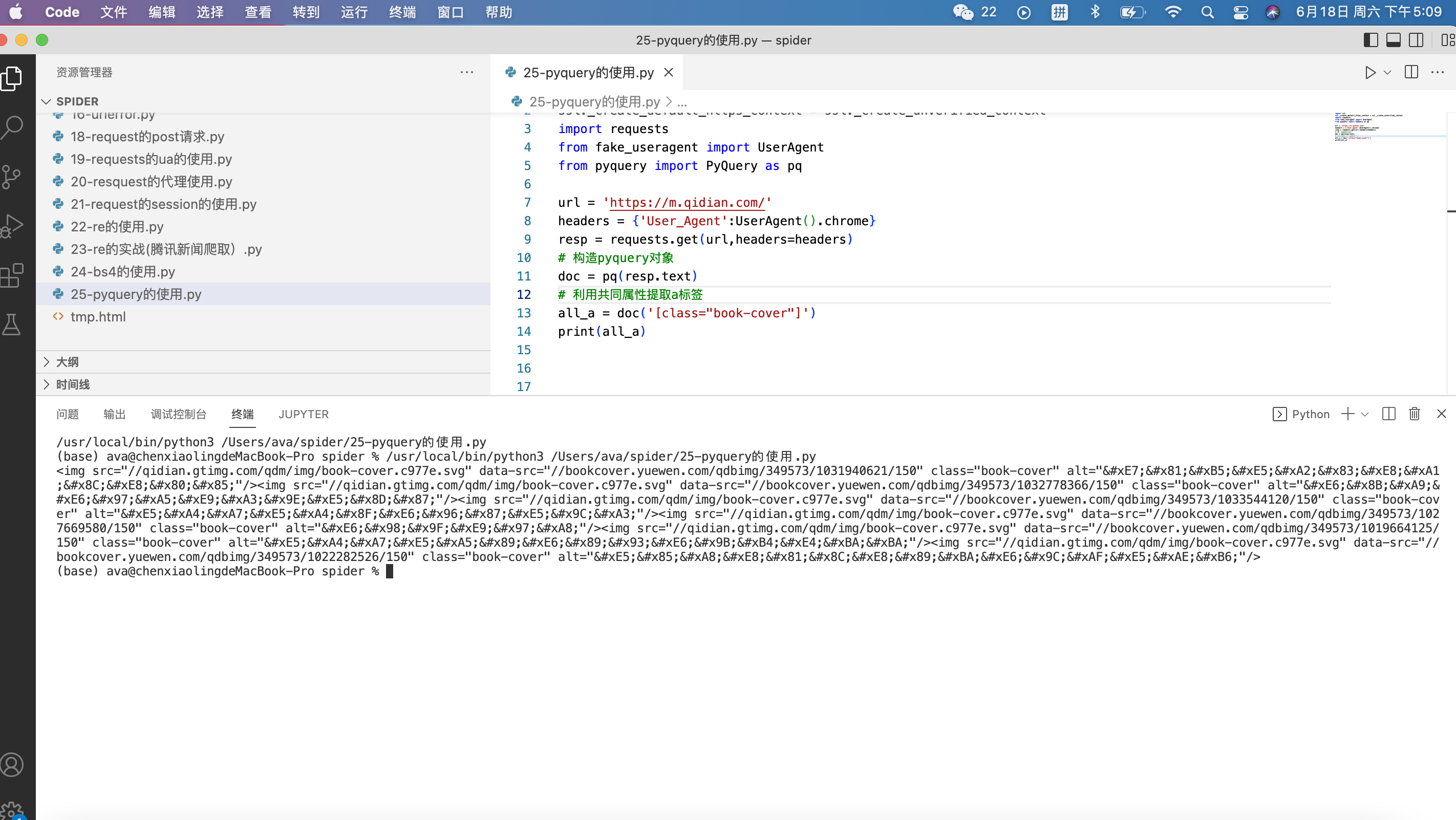
Task: Open 24-bs4的使用.py file
Action: coord(263,272)
